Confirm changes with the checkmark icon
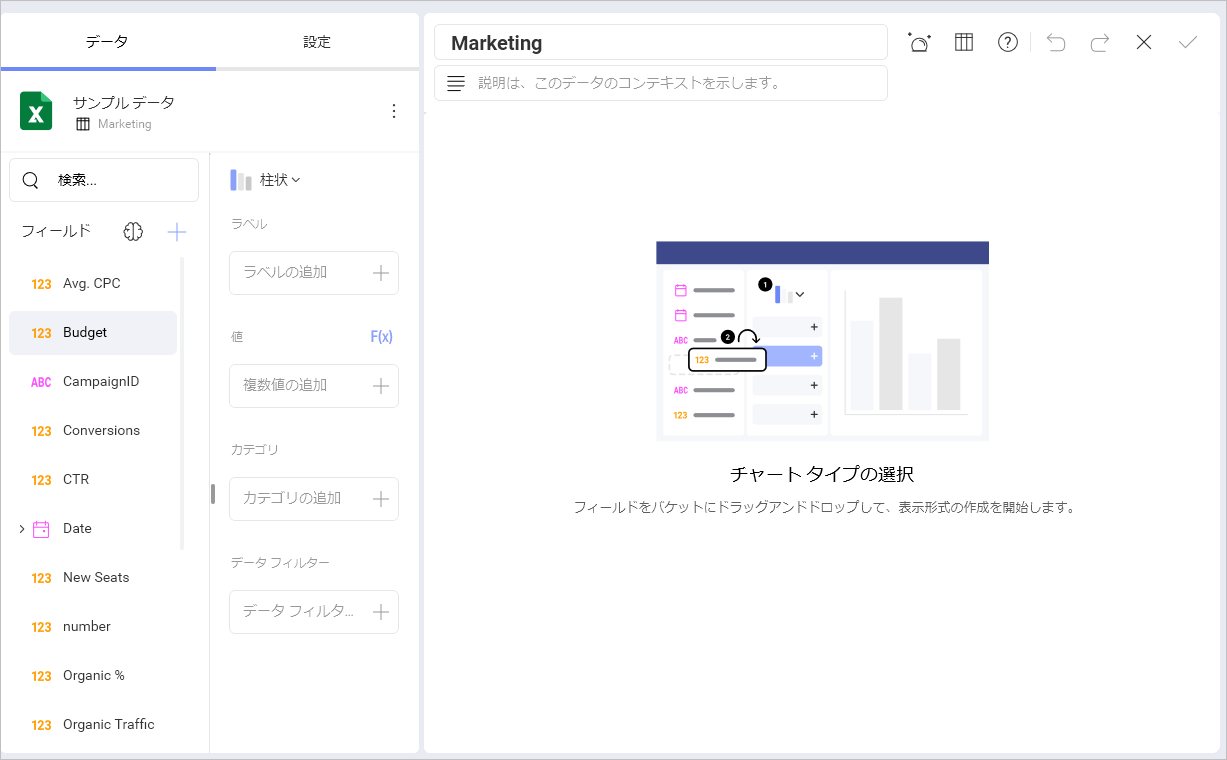The width and height of the screenshot is (1227, 760). 1188,42
